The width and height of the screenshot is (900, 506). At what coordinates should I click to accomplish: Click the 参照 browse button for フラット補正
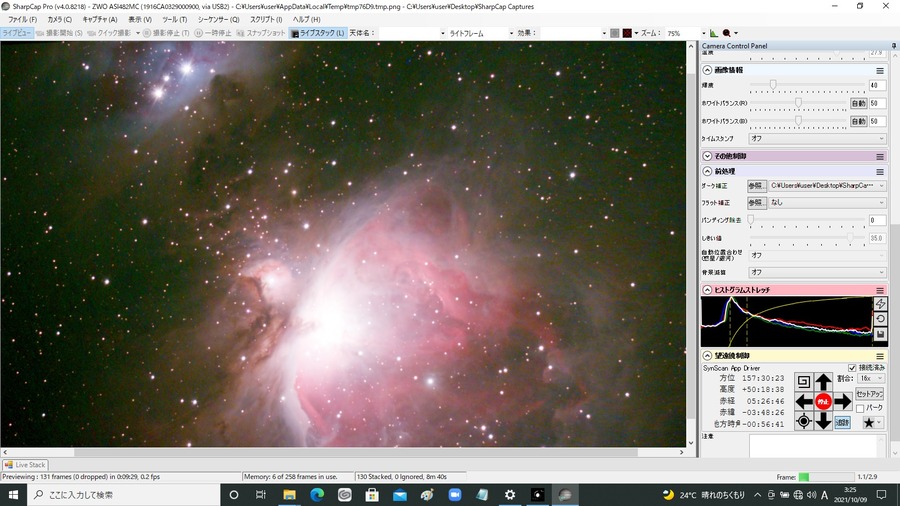(x=756, y=203)
